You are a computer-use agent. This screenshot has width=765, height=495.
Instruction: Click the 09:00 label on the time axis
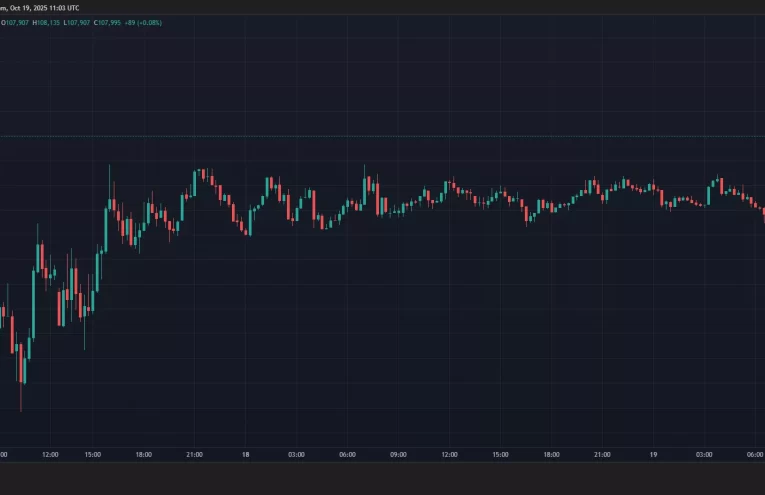398,455
